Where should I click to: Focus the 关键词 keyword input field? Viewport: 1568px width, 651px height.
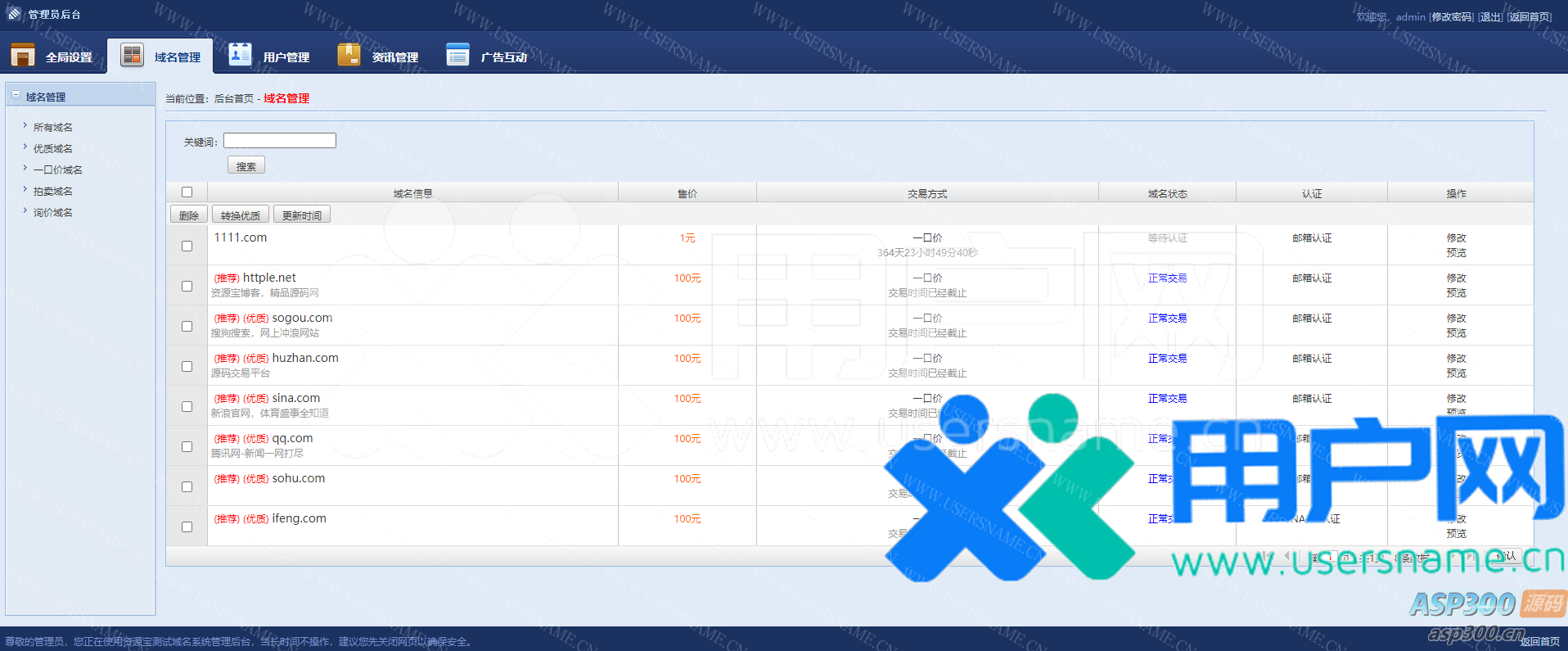279,141
